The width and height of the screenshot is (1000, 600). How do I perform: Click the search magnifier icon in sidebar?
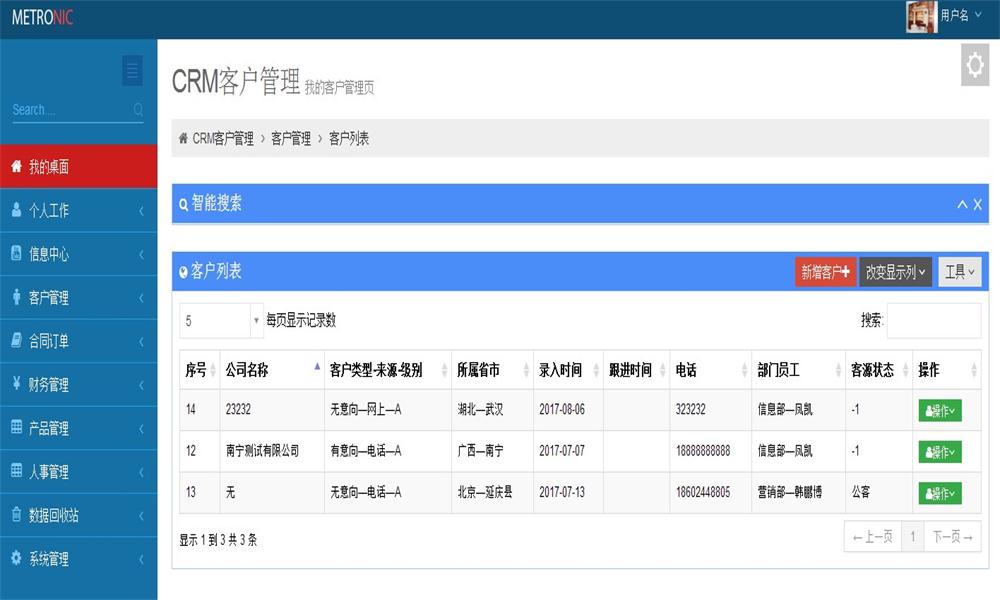[138, 110]
